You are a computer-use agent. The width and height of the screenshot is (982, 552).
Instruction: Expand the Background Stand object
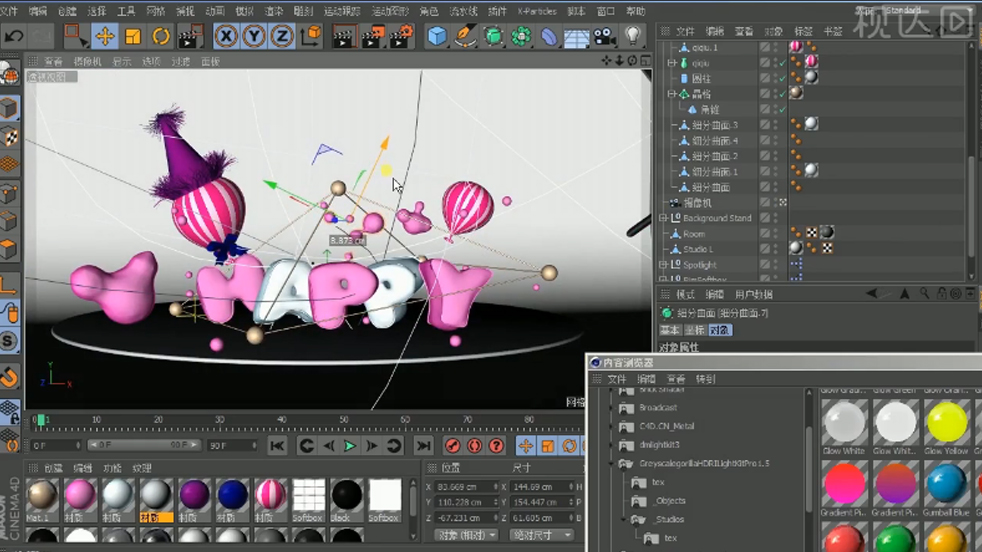[x=663, y=218]
